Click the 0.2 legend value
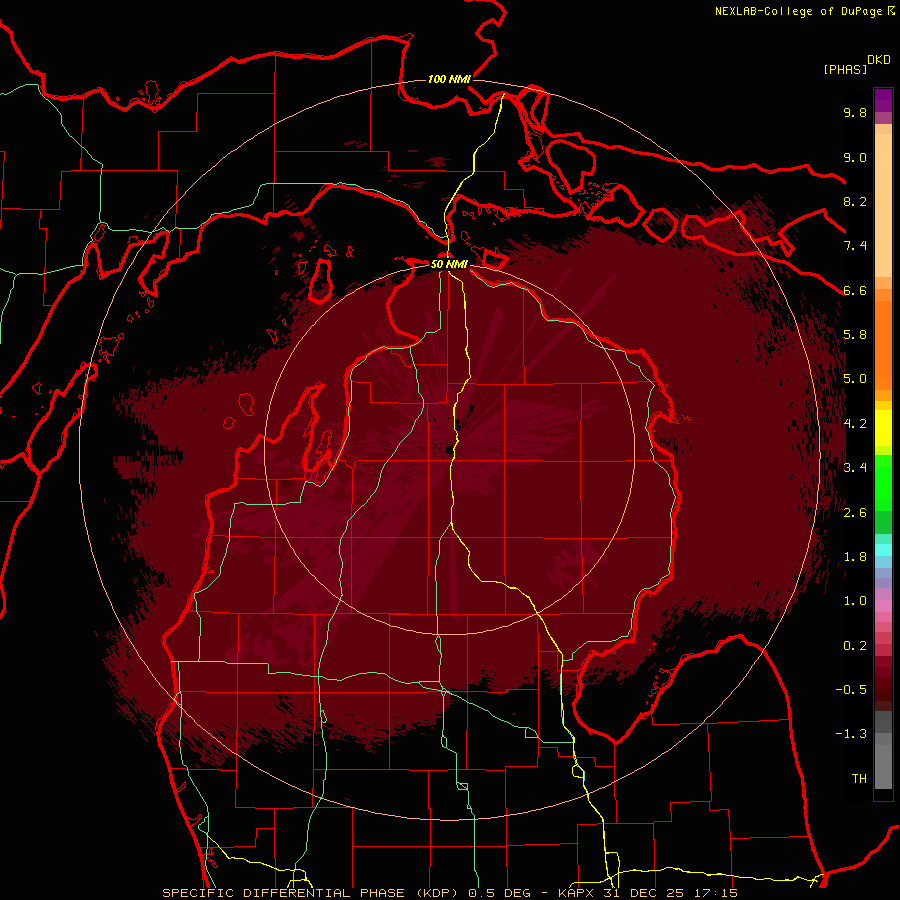This screenshot has width=900, height=900. click(855, 646)
